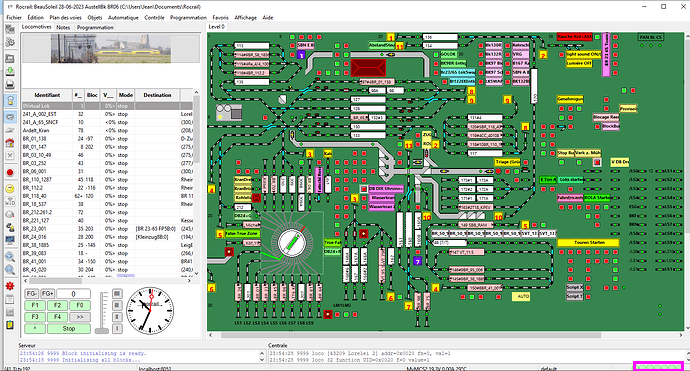Click the print icon in left toolbar

click(10, 84)
